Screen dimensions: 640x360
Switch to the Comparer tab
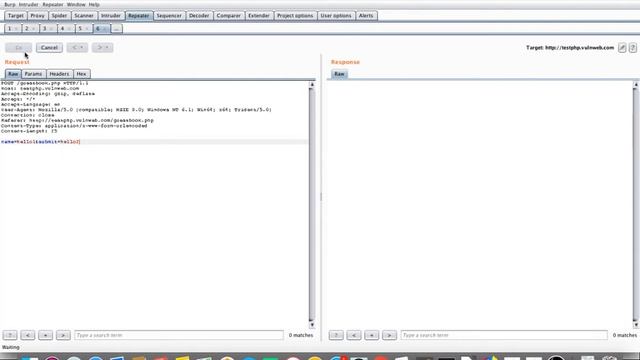coord(229,16)
